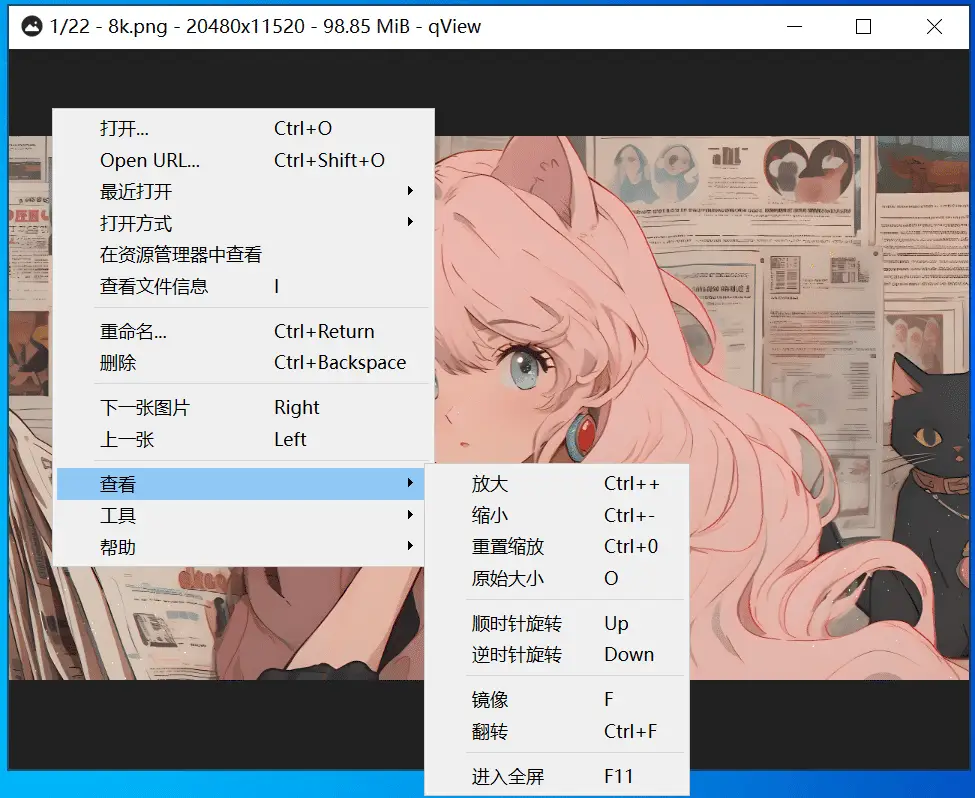Viewport: 975px width, 798px height.
Task: Choose 原始大小 original size
Action: (x=508, y=579)
